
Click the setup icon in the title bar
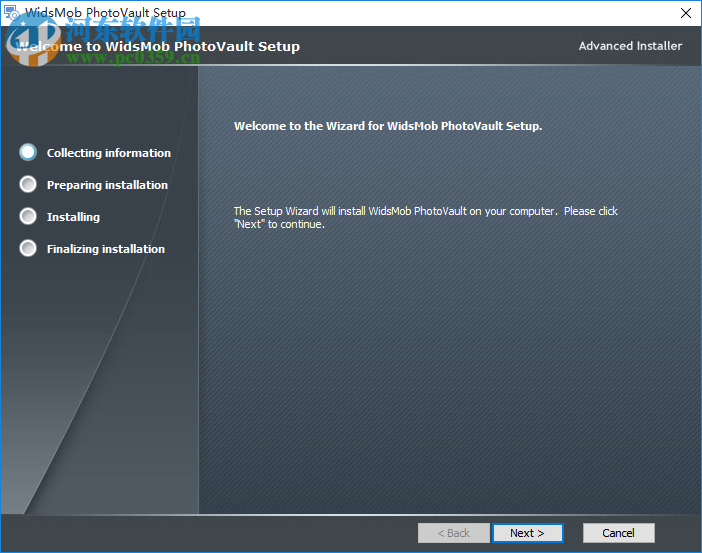(11, 13)
